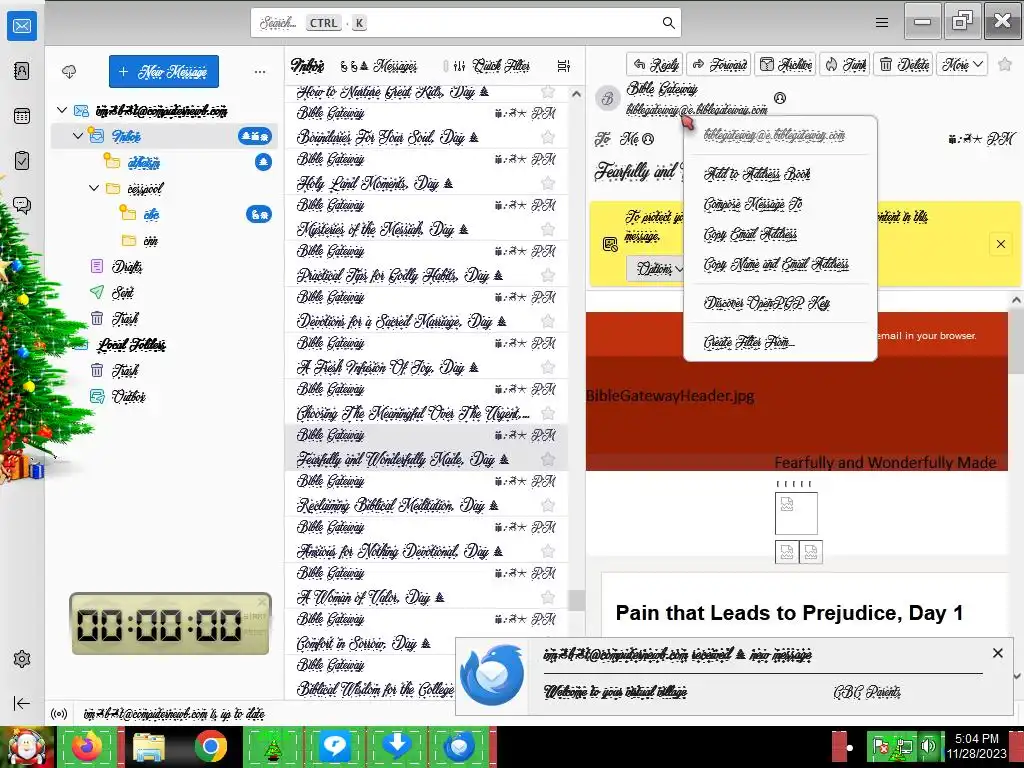Dismiss the yellow remote content notification bar
Viewport: 1024px width, 768px height.
(x=1000, y=244)
